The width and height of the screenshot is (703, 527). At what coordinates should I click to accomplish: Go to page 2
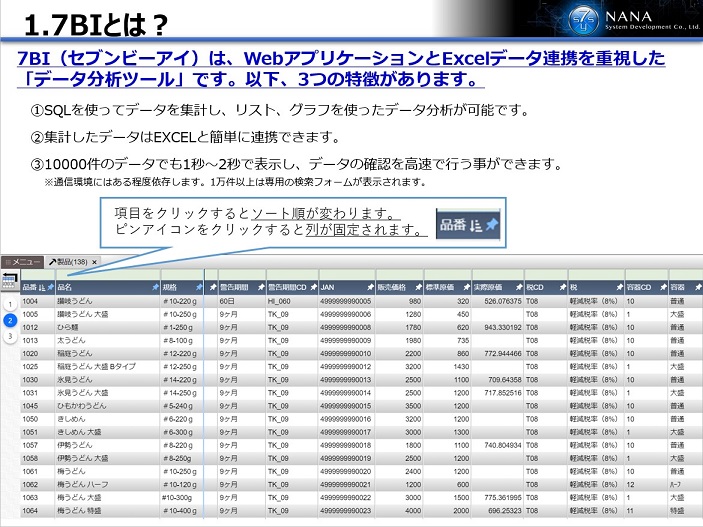[10, 321]
